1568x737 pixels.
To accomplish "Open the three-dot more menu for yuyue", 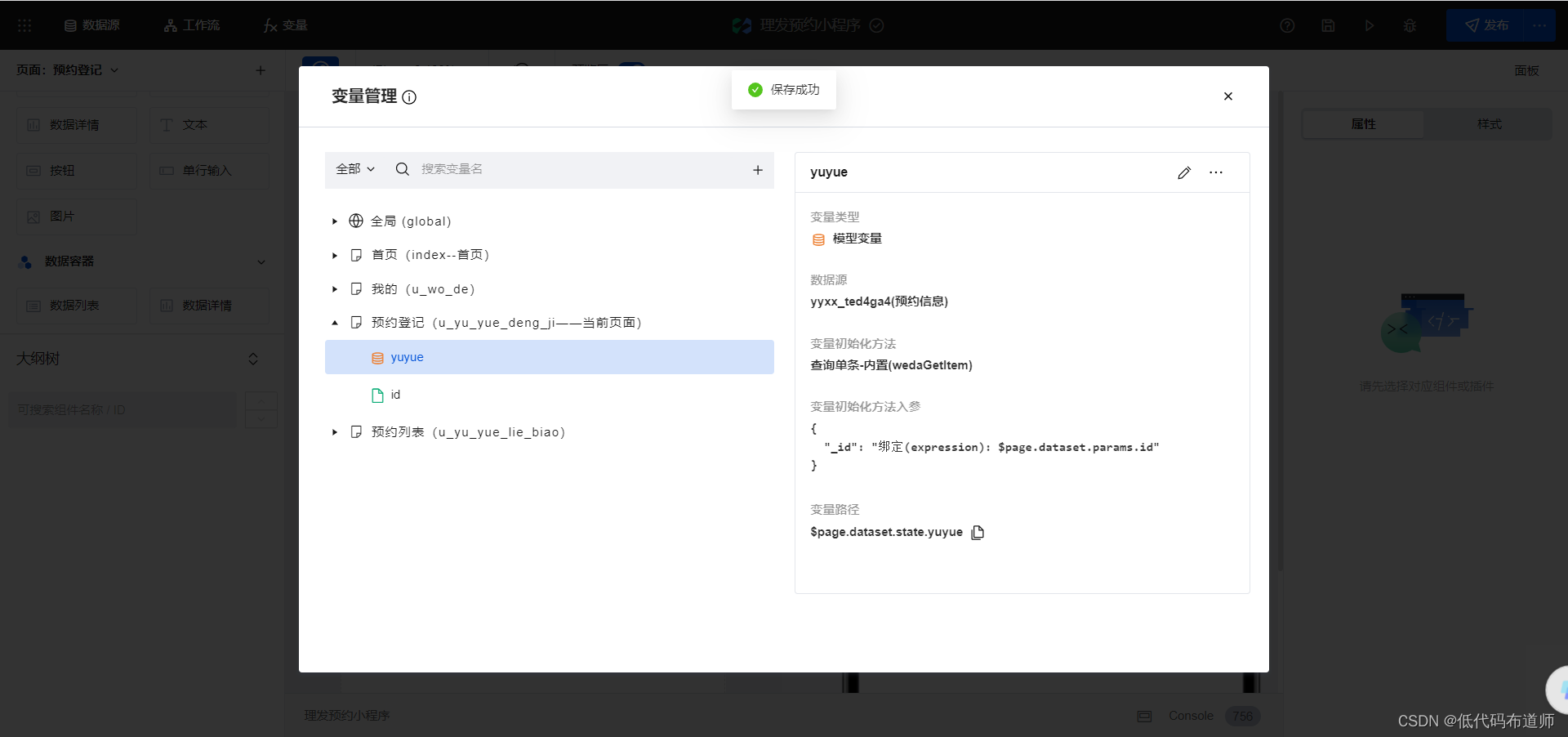I will (1216, 172).
